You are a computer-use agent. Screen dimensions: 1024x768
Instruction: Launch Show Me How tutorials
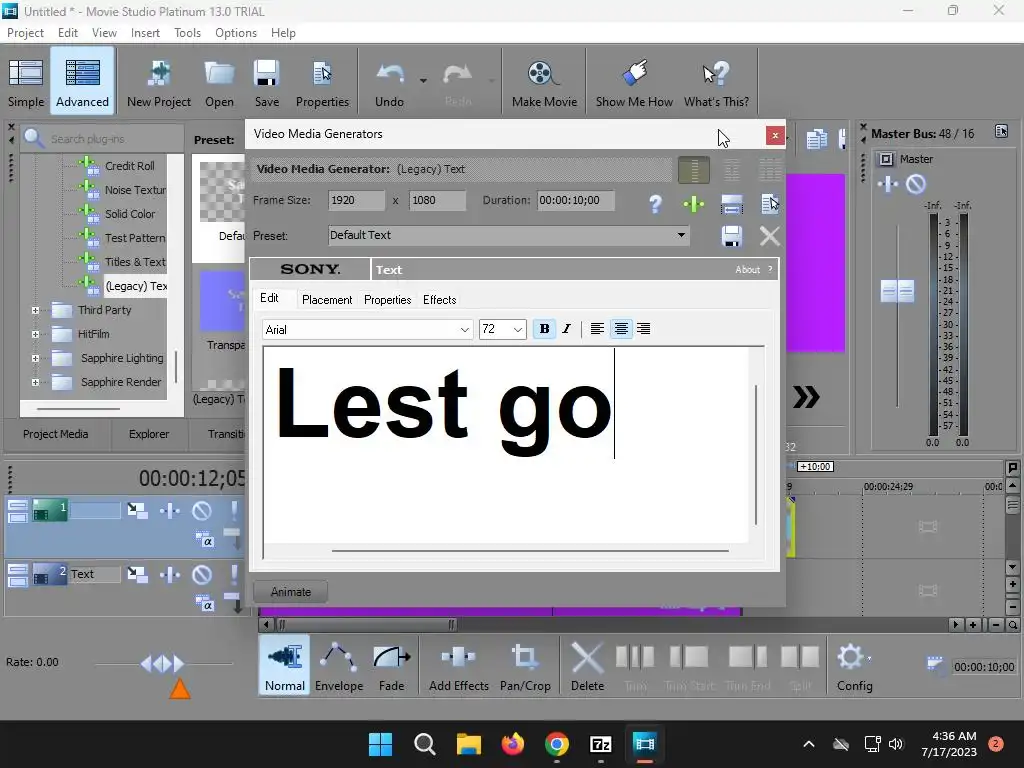(x=634, y=82)
